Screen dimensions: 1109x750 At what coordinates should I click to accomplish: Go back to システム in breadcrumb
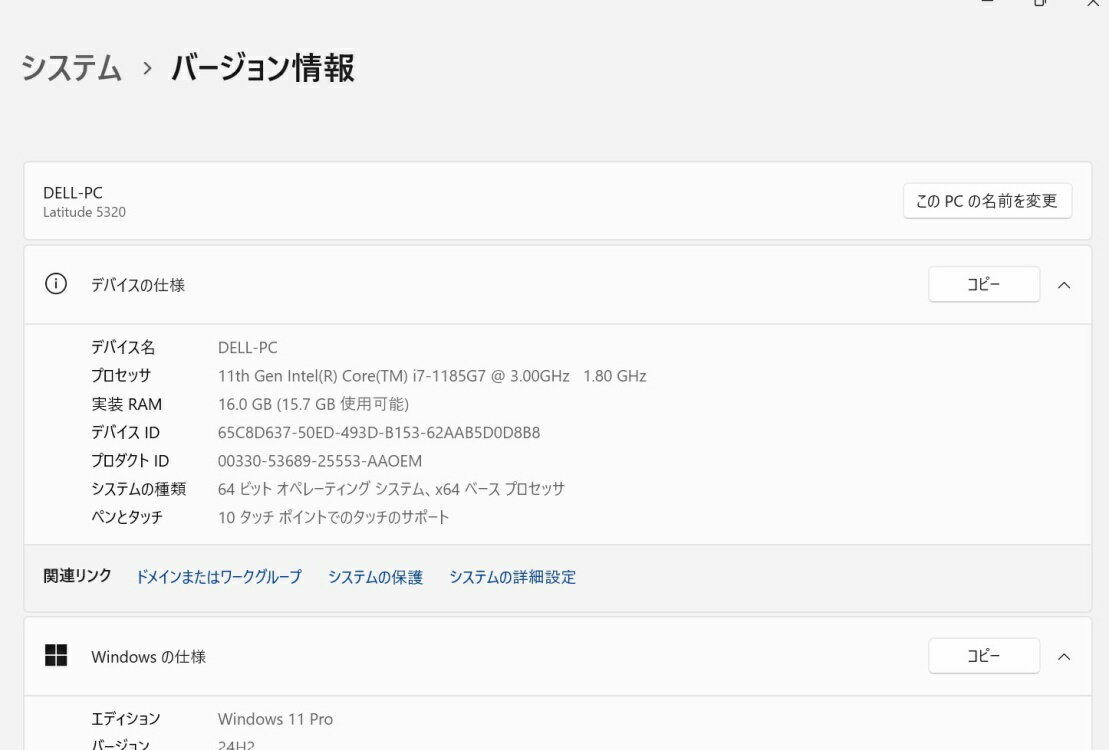pos(72,68)
